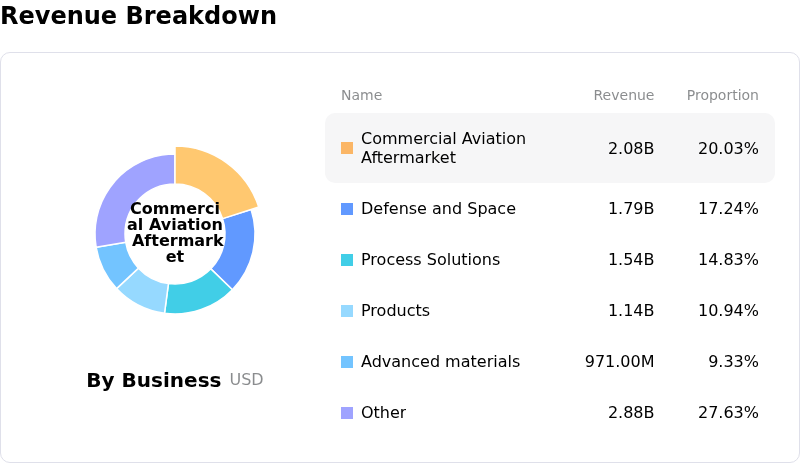
Task: Click the By Business chart label
Action: click(x=153, y=380)
